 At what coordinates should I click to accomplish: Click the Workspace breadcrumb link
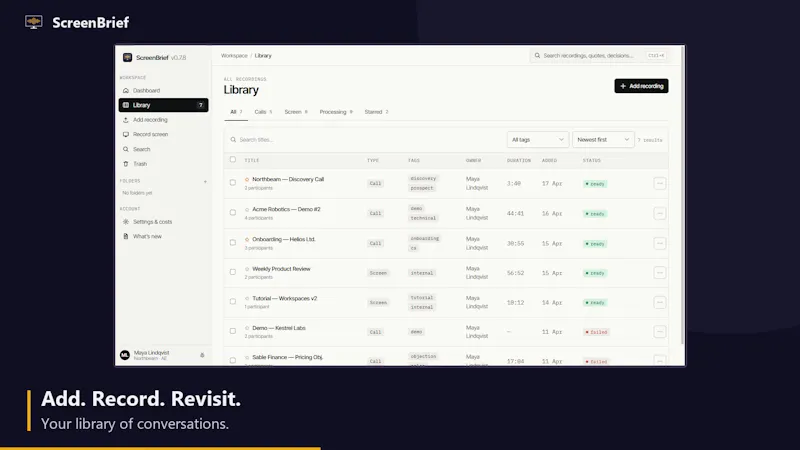[234, 56]
